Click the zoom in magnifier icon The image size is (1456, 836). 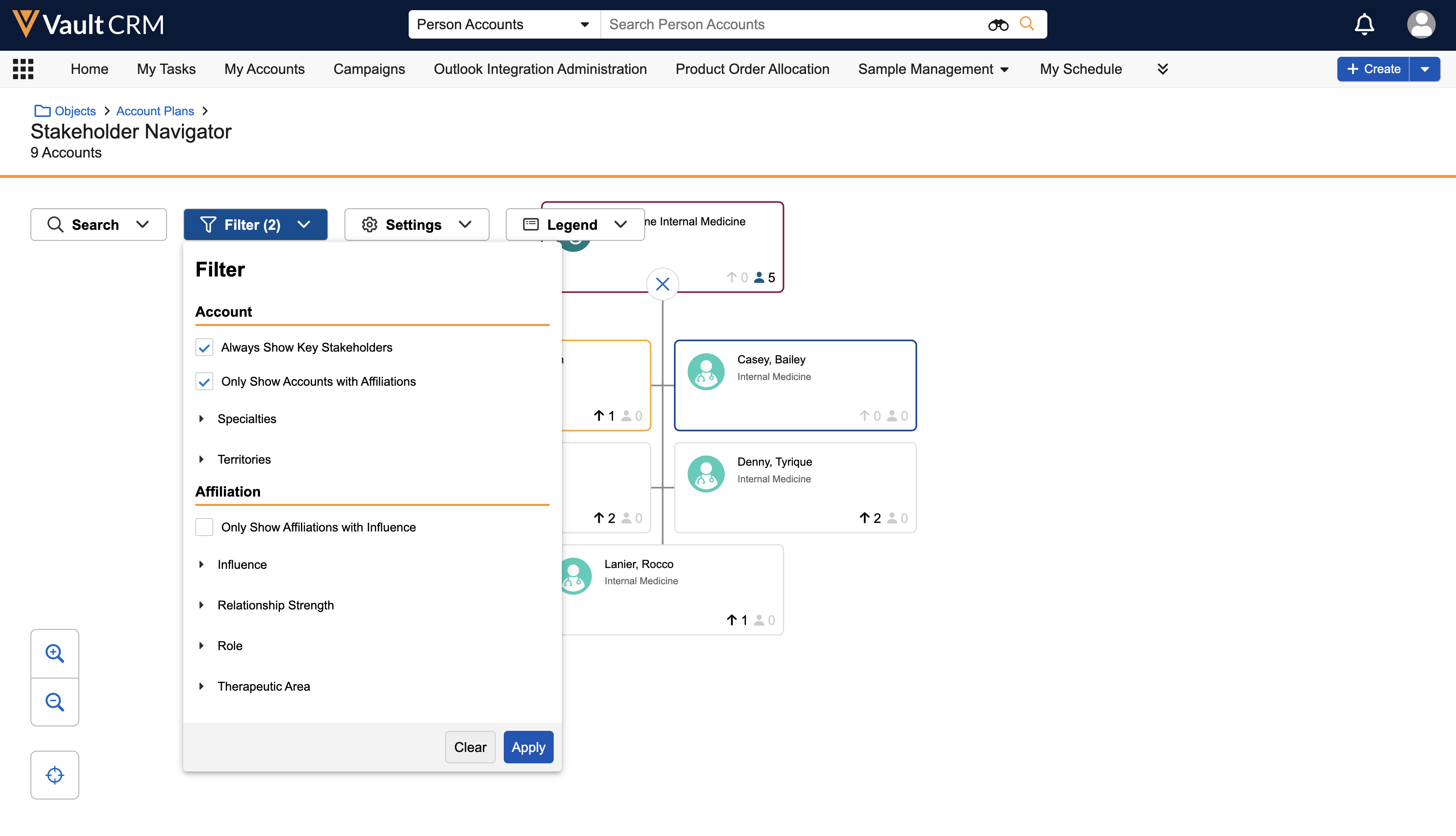pos(54,653)
